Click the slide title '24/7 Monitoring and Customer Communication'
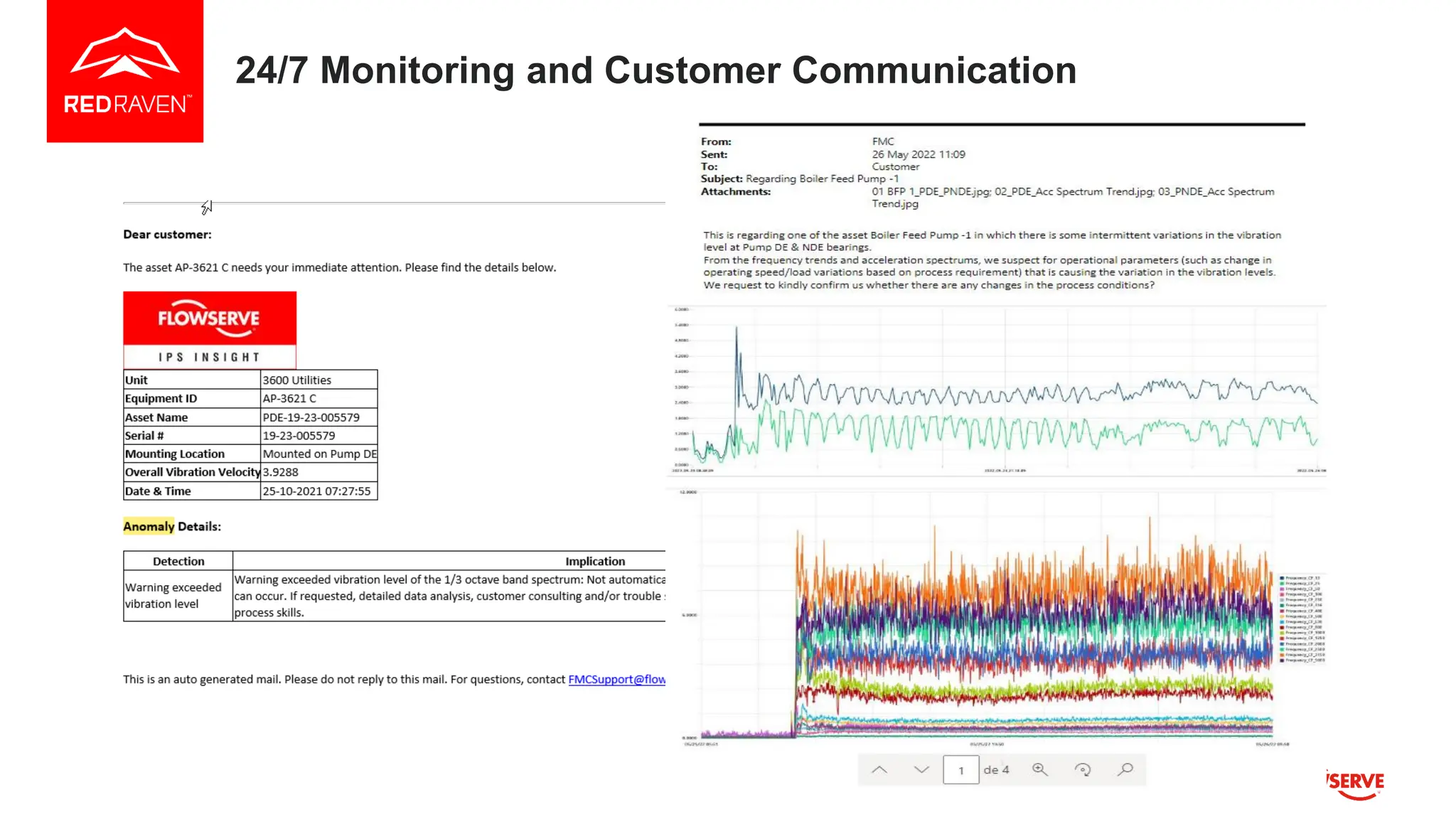Screen dimensions: 1456x819 tap(655, 70)
